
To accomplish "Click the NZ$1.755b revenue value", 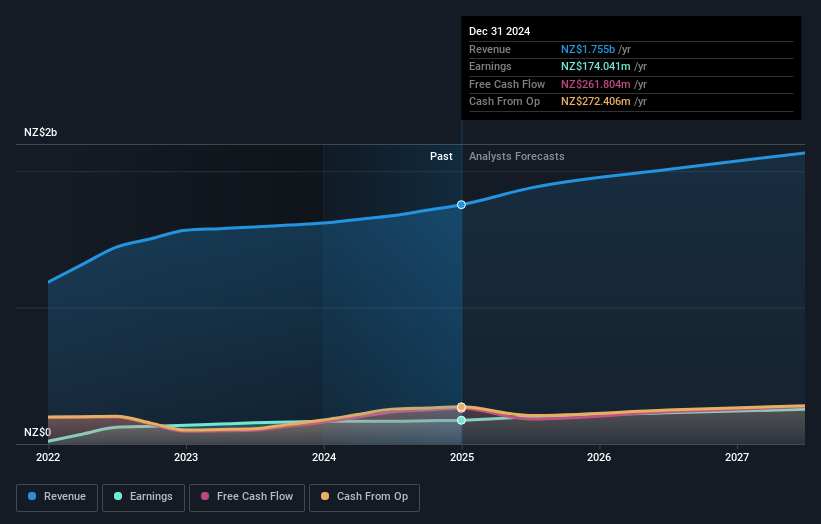I will click(588, 49).
